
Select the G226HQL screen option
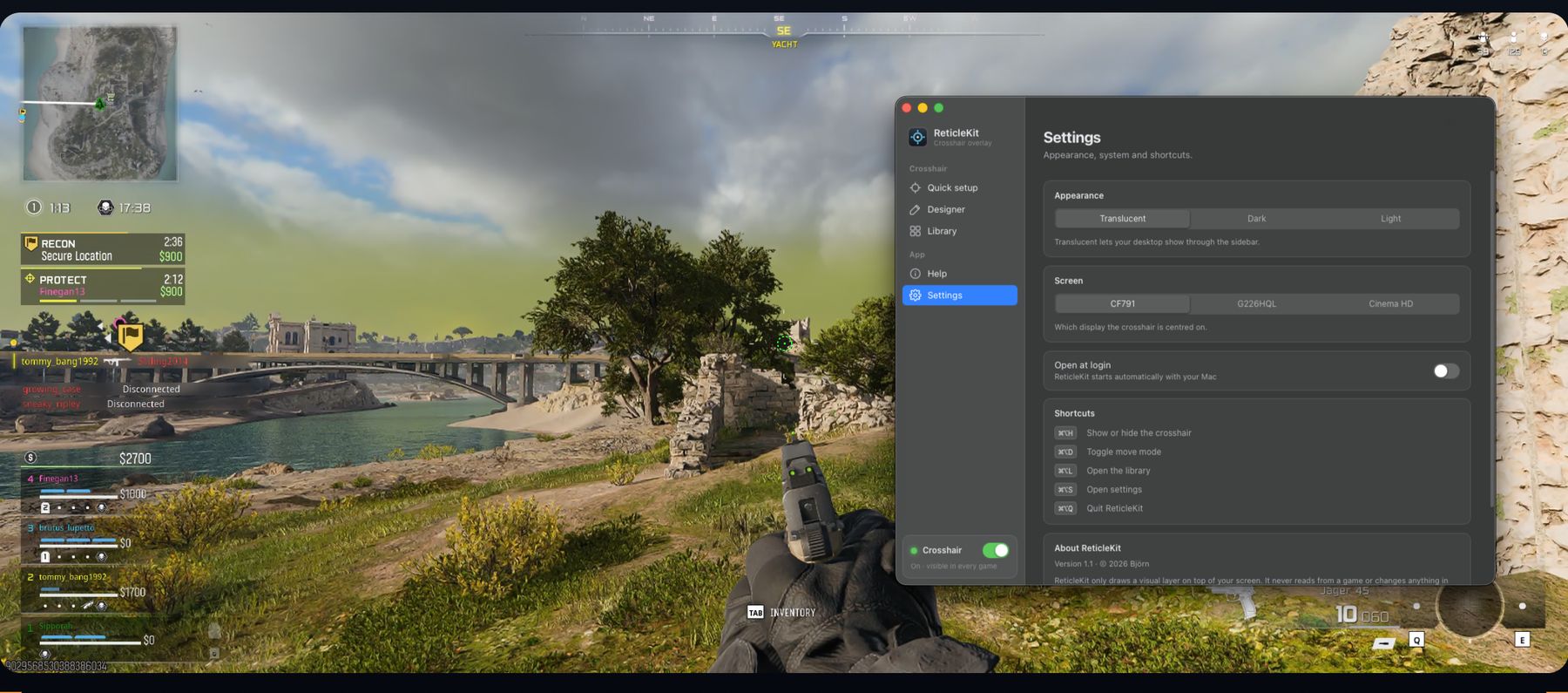pyautogui.click(x=1256, y=304)
